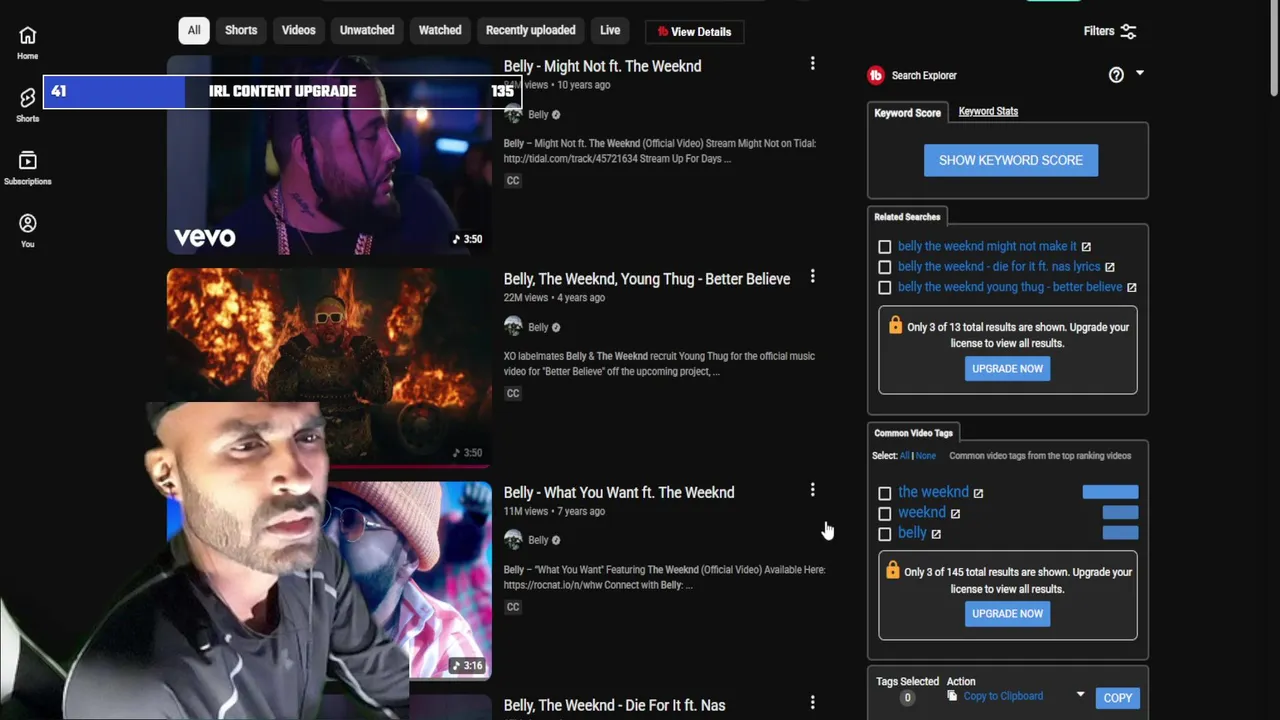
Task: Click 'the weeknd' tag frequency bar
Action: pos(1110,492)
